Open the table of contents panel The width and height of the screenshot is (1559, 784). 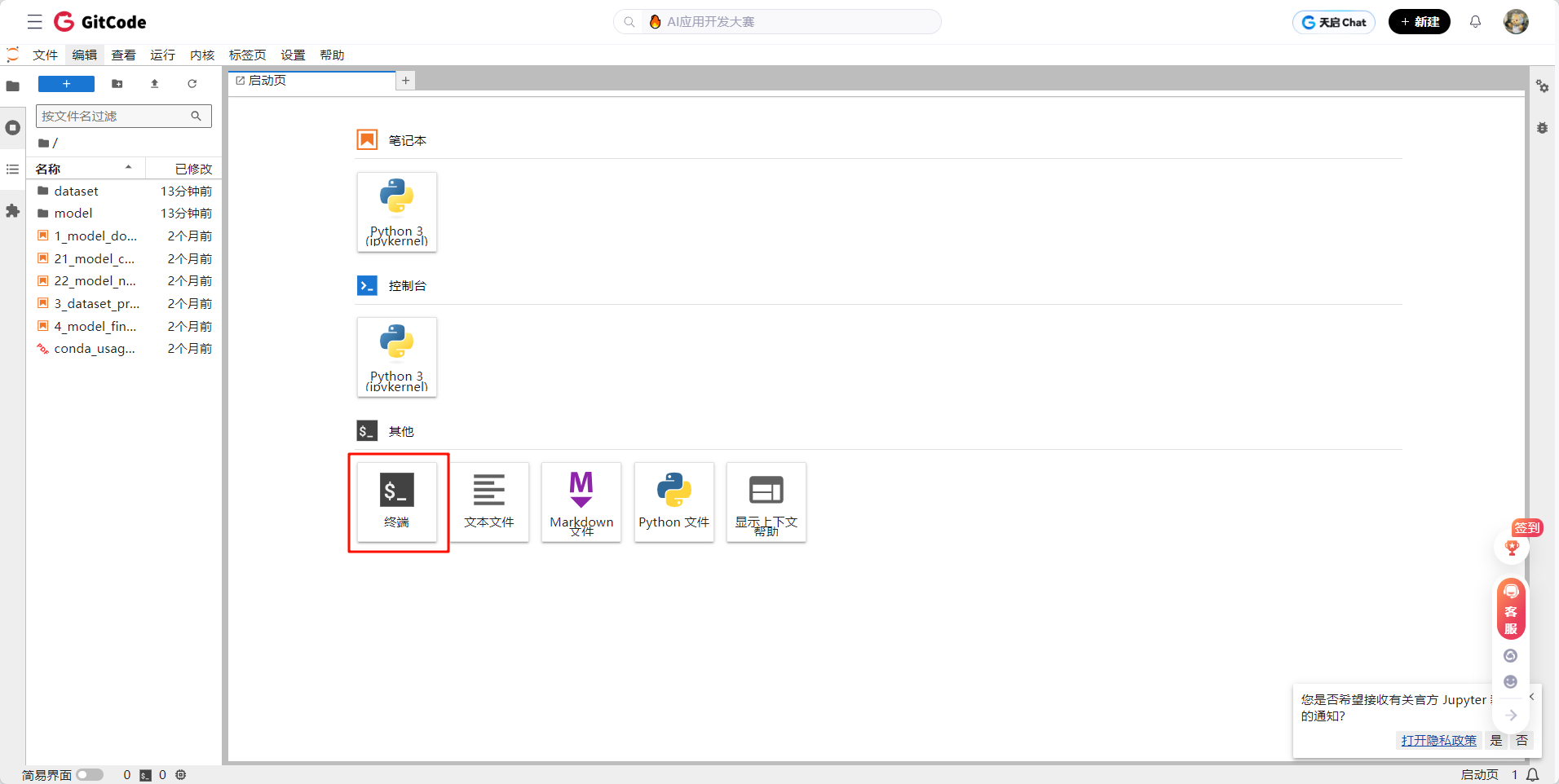point(13,170)
